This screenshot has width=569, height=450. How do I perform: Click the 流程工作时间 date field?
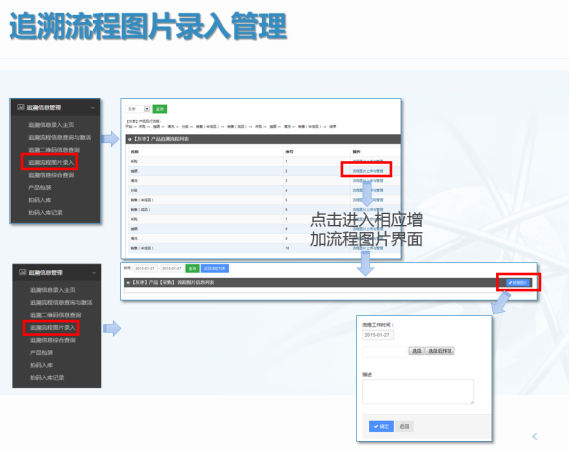point(377,335)
